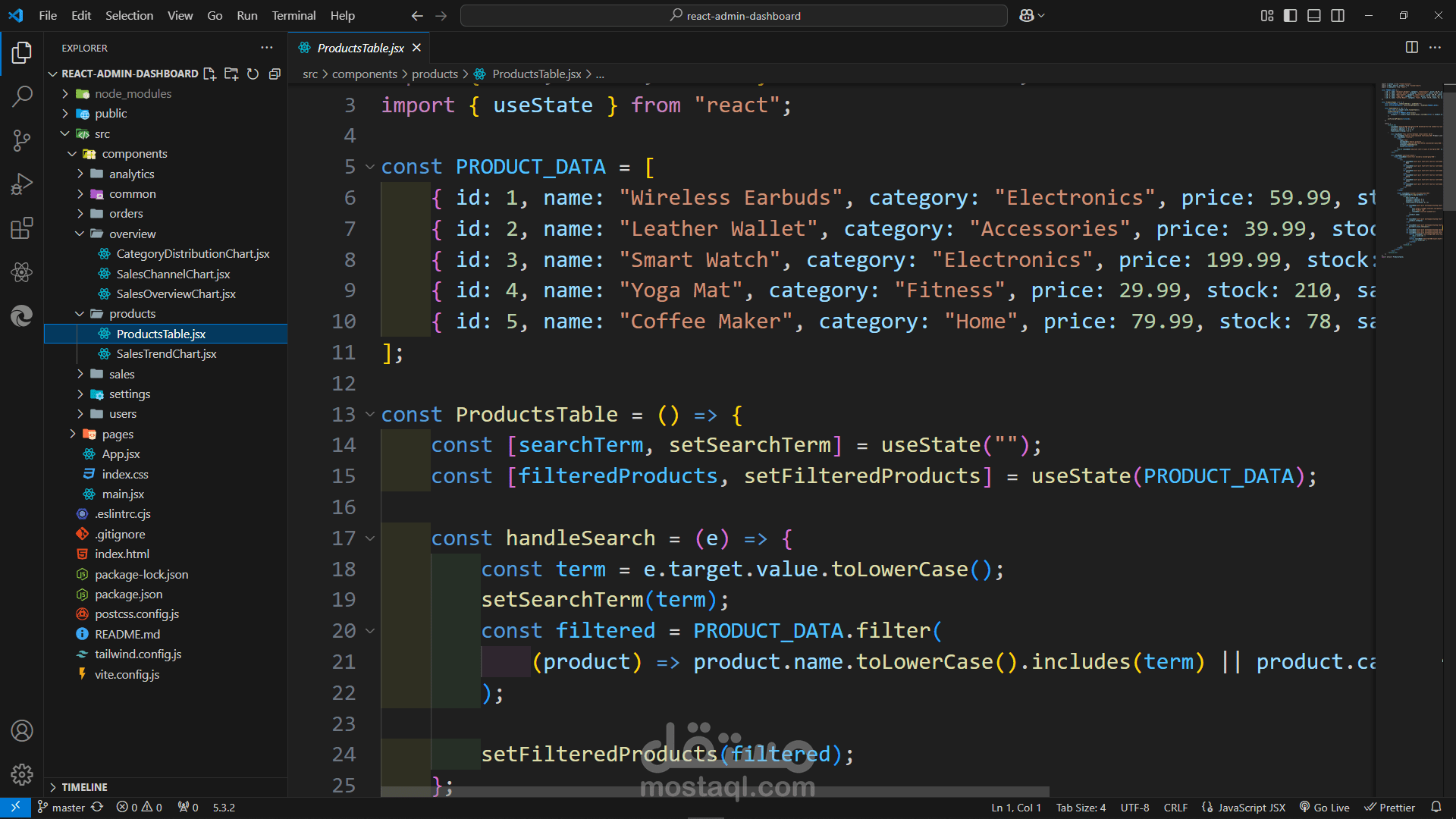Screen dimensions: 1456x819
Task: Toggle primary side bar visibility
Action: coord(1290,15)
